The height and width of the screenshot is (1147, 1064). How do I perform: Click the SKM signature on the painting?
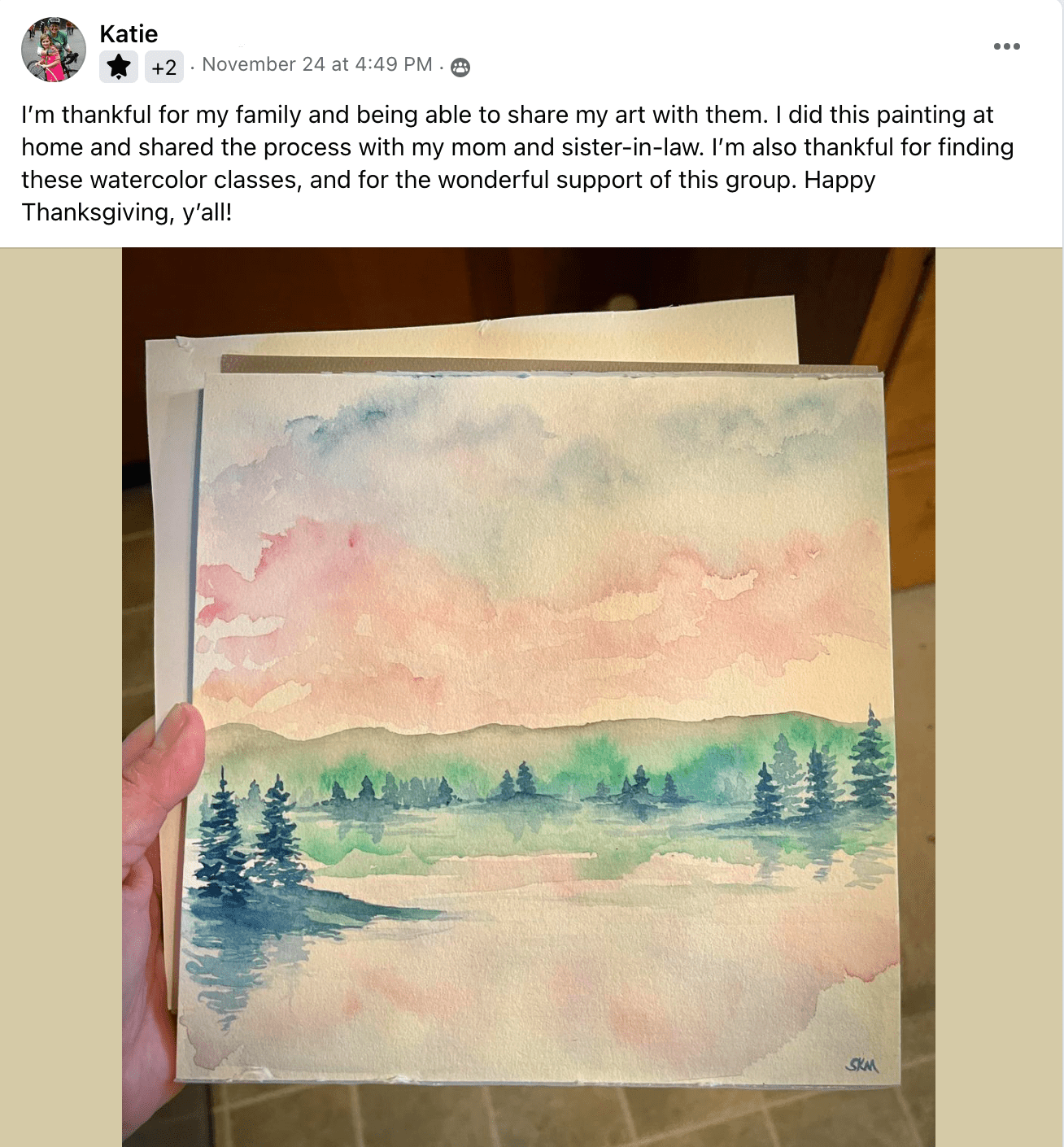coord(862,1064)
